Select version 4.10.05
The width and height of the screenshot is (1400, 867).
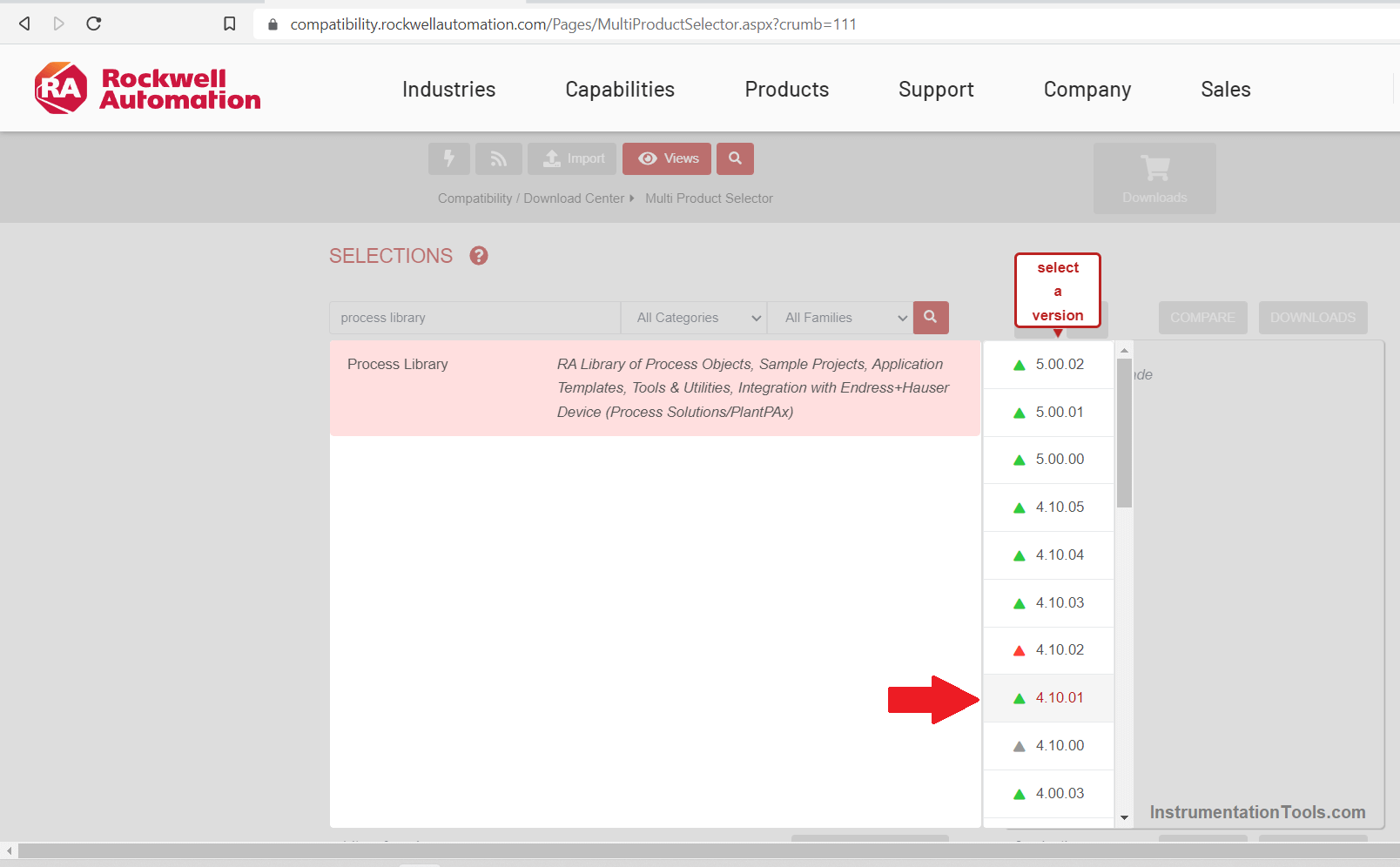pyautogui.click(x=1048, y=507)
